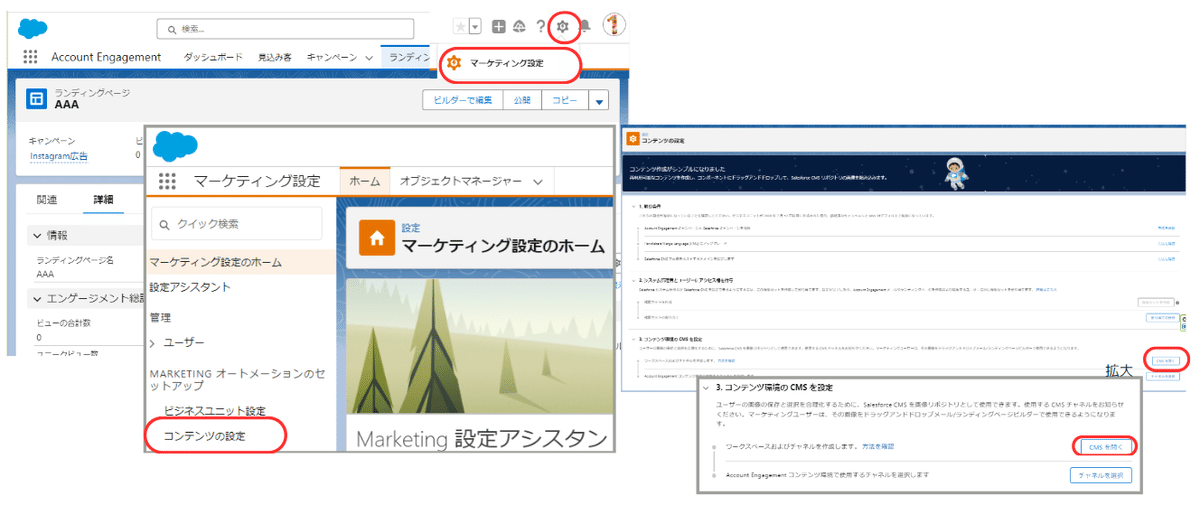The height and width of the screenshot is (523, 1200).
Task: Click the Salesforce cloud logo above Account Engagement
Action: [x=32, y=27]
